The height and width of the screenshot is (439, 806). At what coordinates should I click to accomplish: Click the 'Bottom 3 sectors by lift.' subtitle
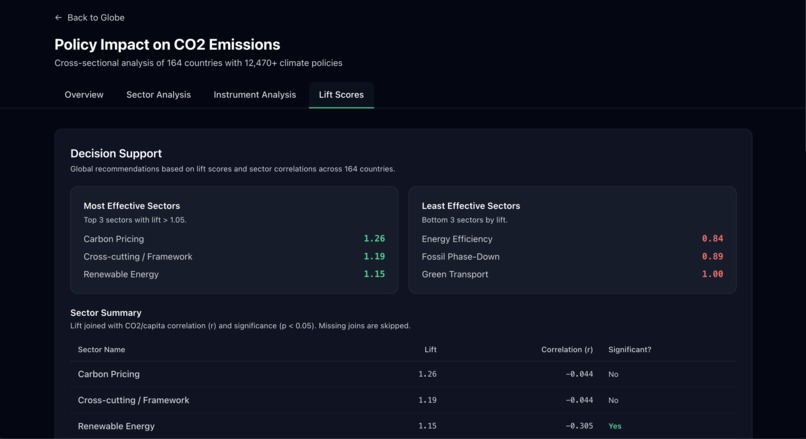(464, 220)
